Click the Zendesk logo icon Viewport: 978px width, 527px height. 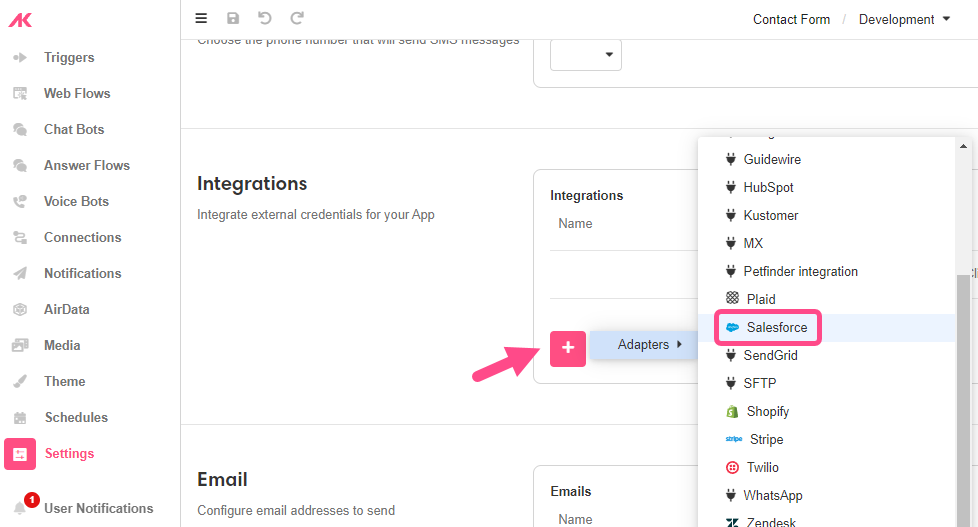click(732, 523)
